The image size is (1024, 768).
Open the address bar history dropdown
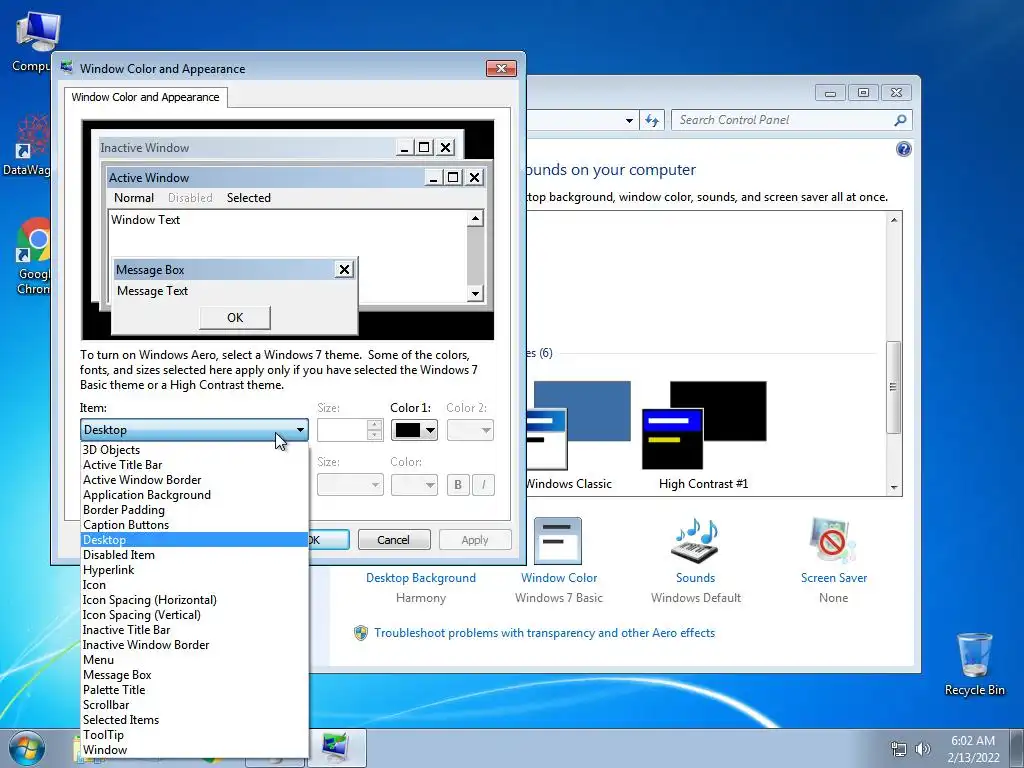click(629, 120)
